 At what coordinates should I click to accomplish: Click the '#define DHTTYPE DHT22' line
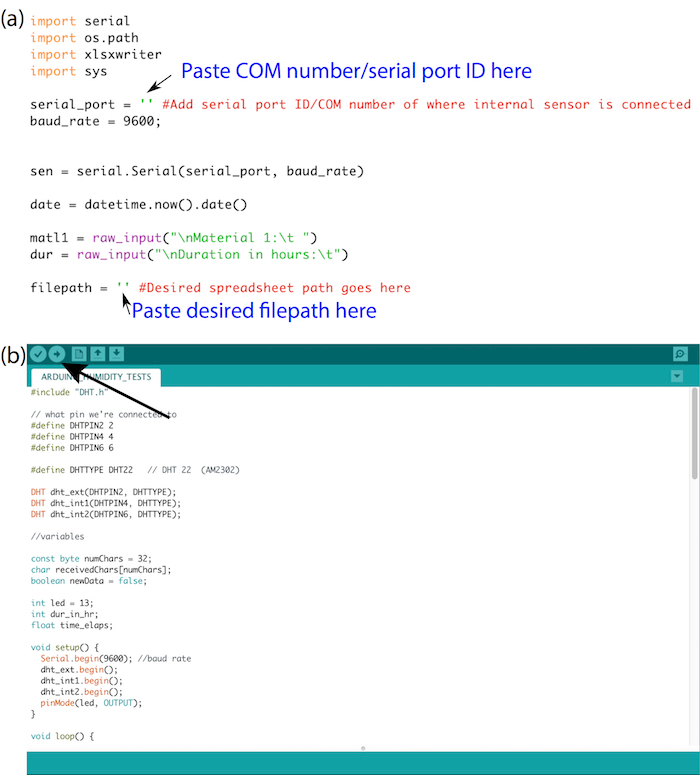pyautogui.click(x=135, y=470)
